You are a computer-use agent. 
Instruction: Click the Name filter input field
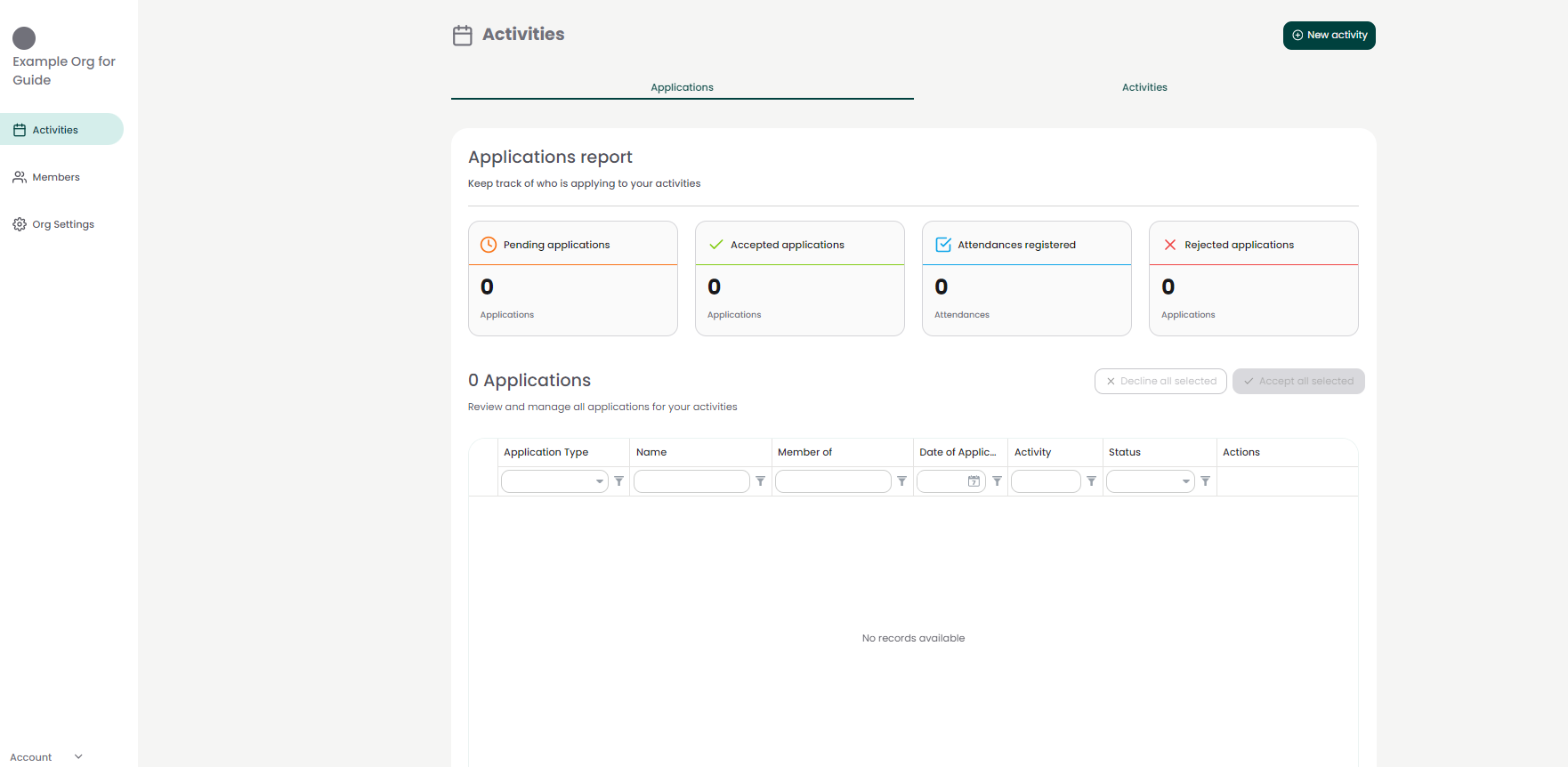pyautogui.click(x=691, y=481)
